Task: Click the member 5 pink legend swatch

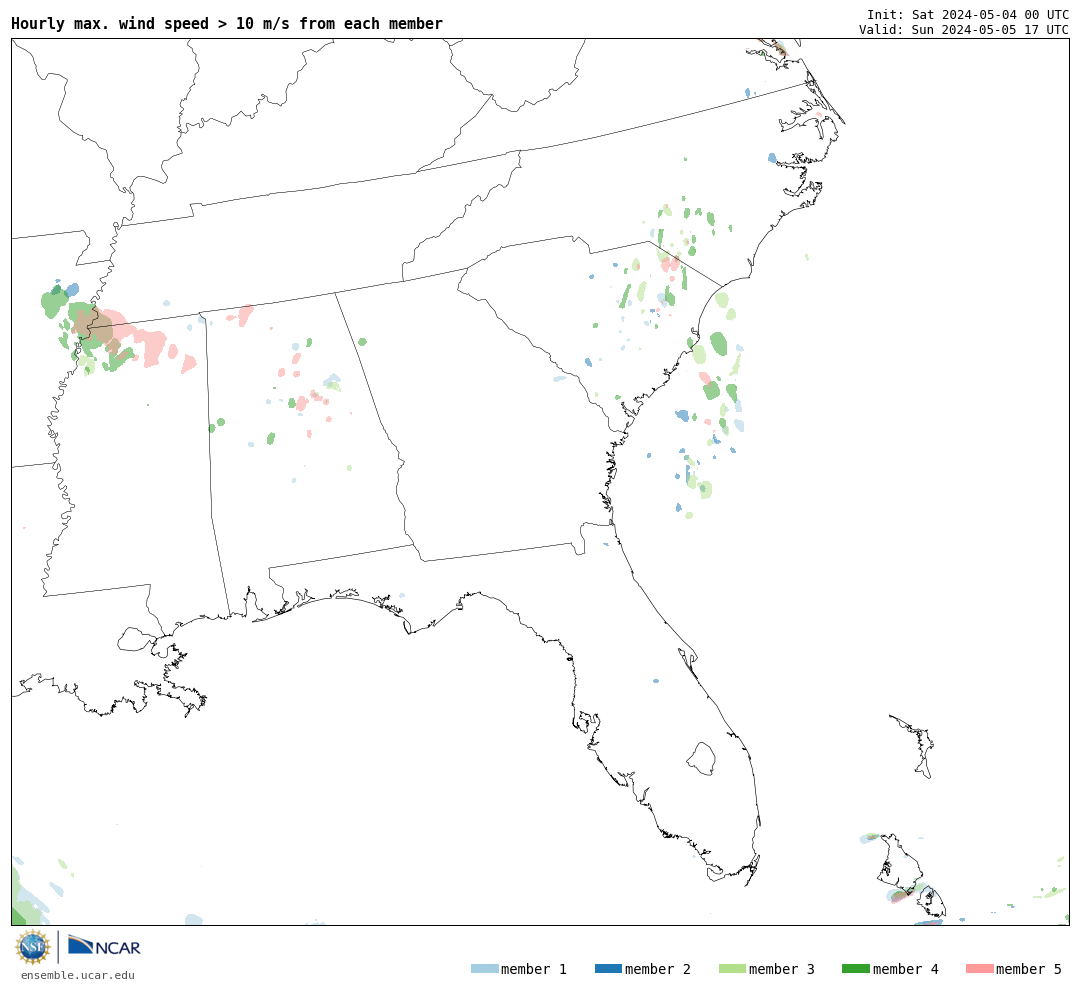Action: point(979,968)
